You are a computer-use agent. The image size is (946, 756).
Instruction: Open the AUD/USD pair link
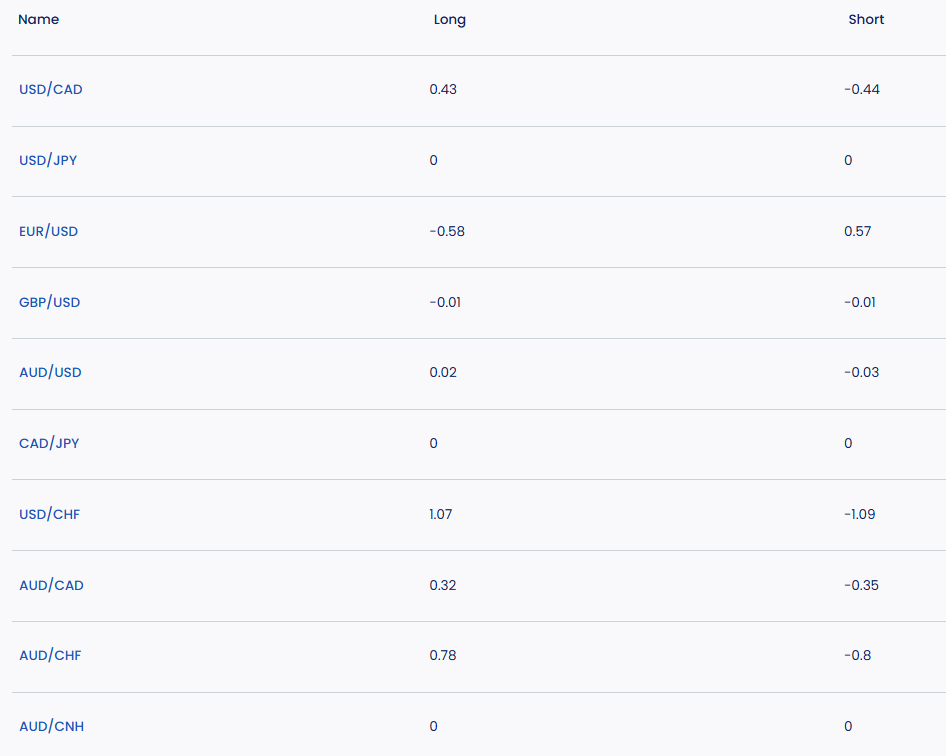[x=50, y=373]
